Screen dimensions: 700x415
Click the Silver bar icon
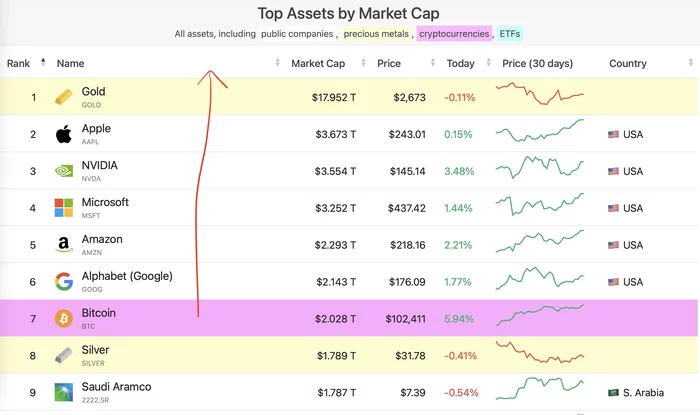click(64, 356)
